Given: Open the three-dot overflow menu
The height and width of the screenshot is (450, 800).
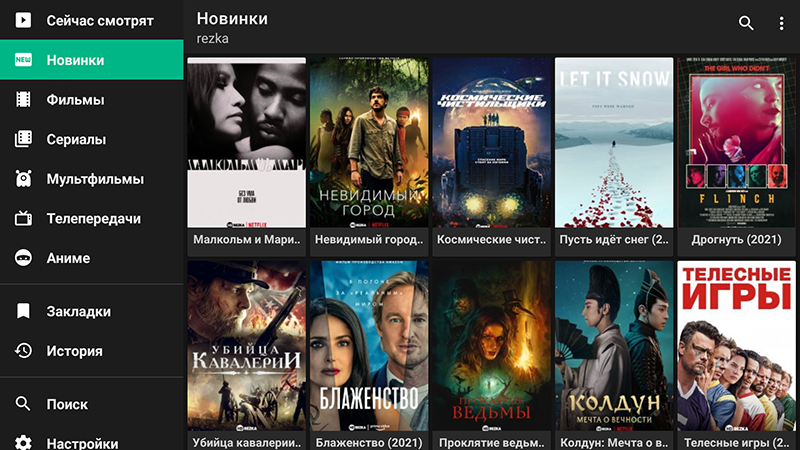Looking at the screenshot, I should tap(781, 23).
